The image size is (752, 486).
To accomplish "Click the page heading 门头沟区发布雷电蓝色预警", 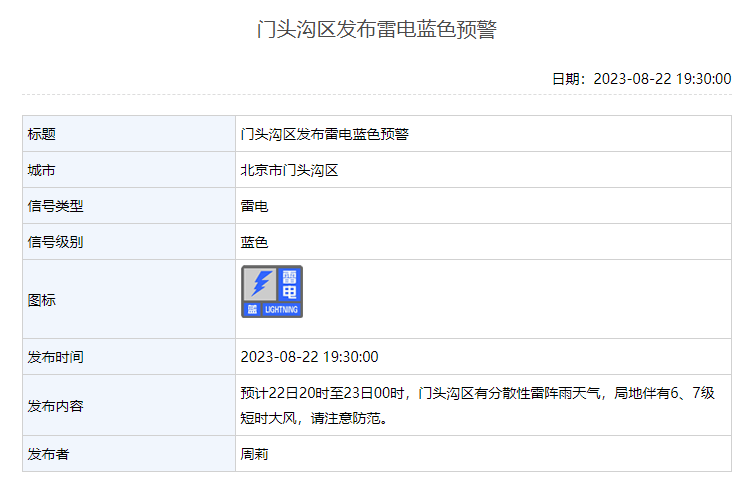I will (x=376, y=29).
